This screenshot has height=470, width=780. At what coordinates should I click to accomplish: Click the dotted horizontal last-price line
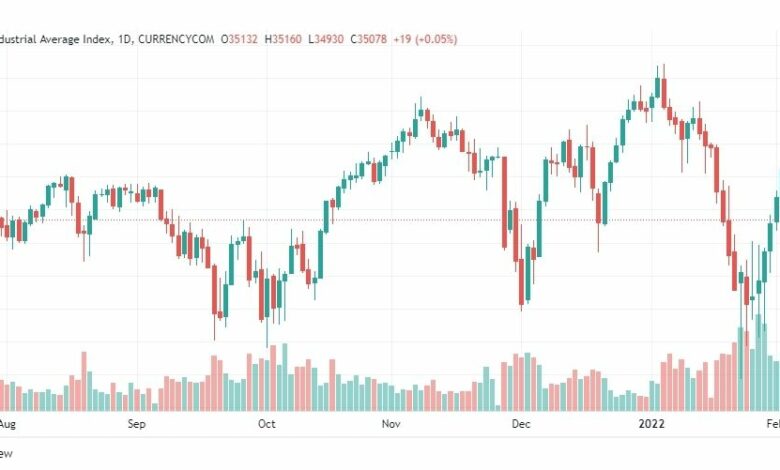tap(390, 219)
